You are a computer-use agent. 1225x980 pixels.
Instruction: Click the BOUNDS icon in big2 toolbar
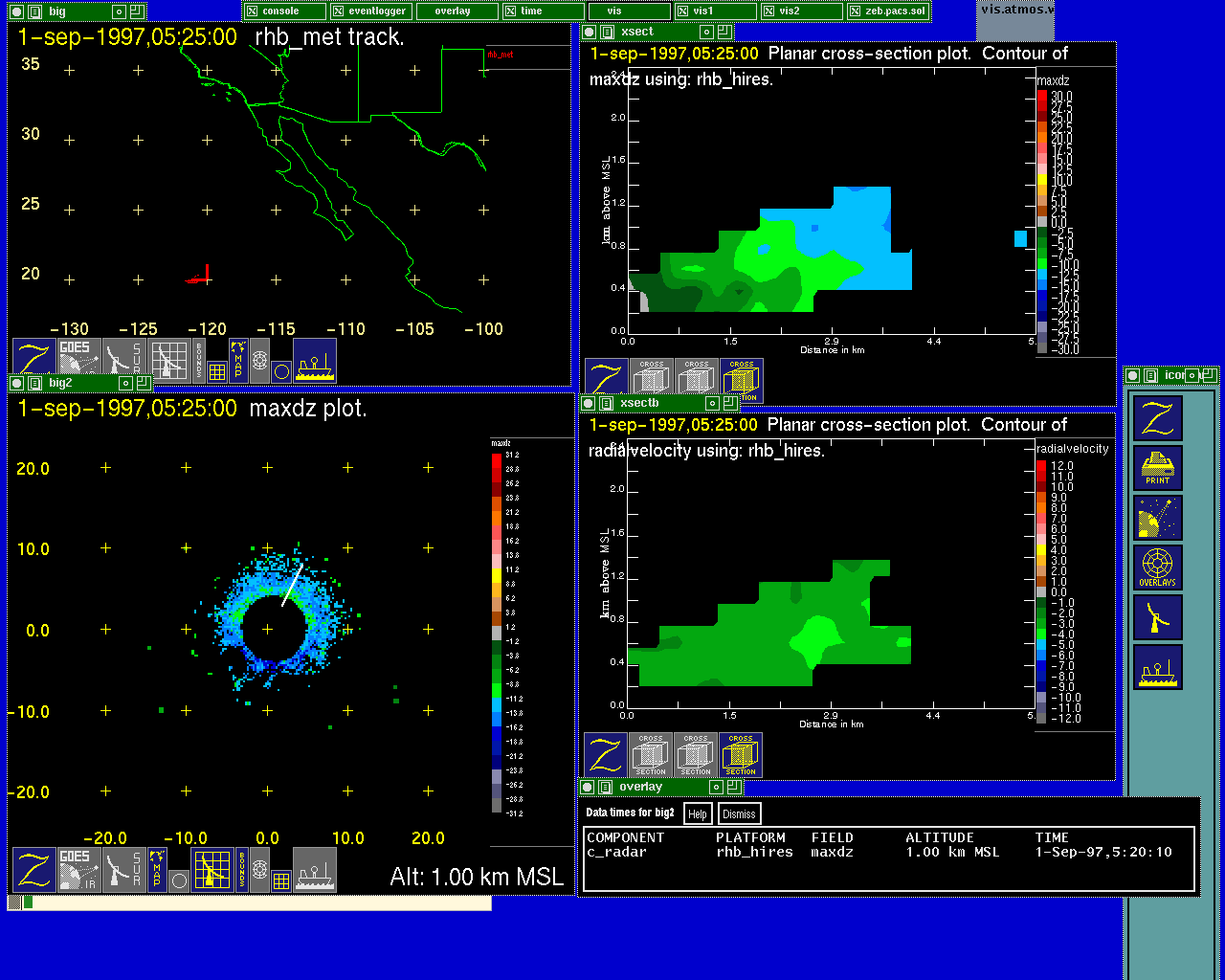point(242,869)
